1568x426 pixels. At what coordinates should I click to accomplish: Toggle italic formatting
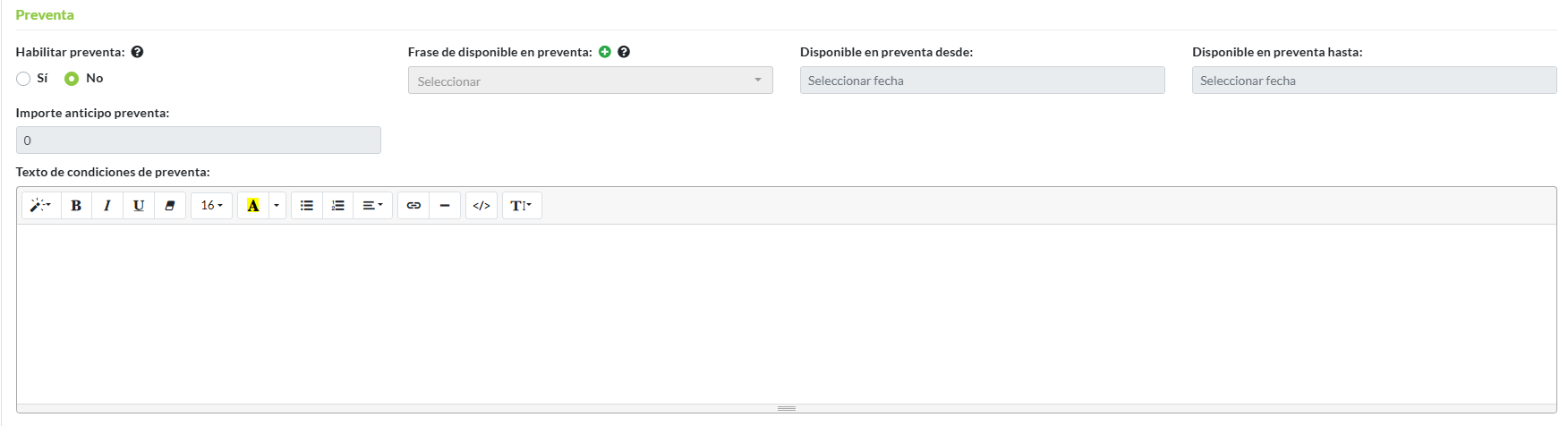[x=107, y=206]
